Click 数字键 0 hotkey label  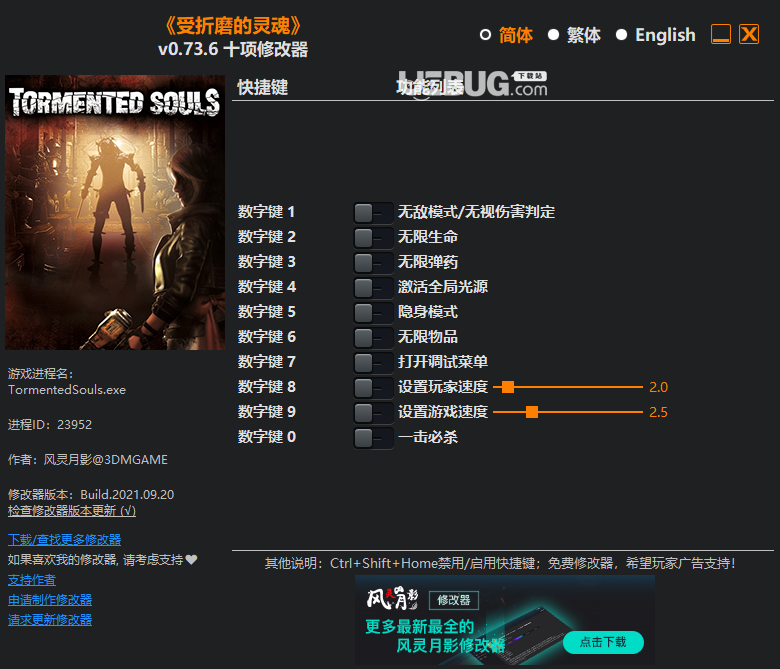267,437
